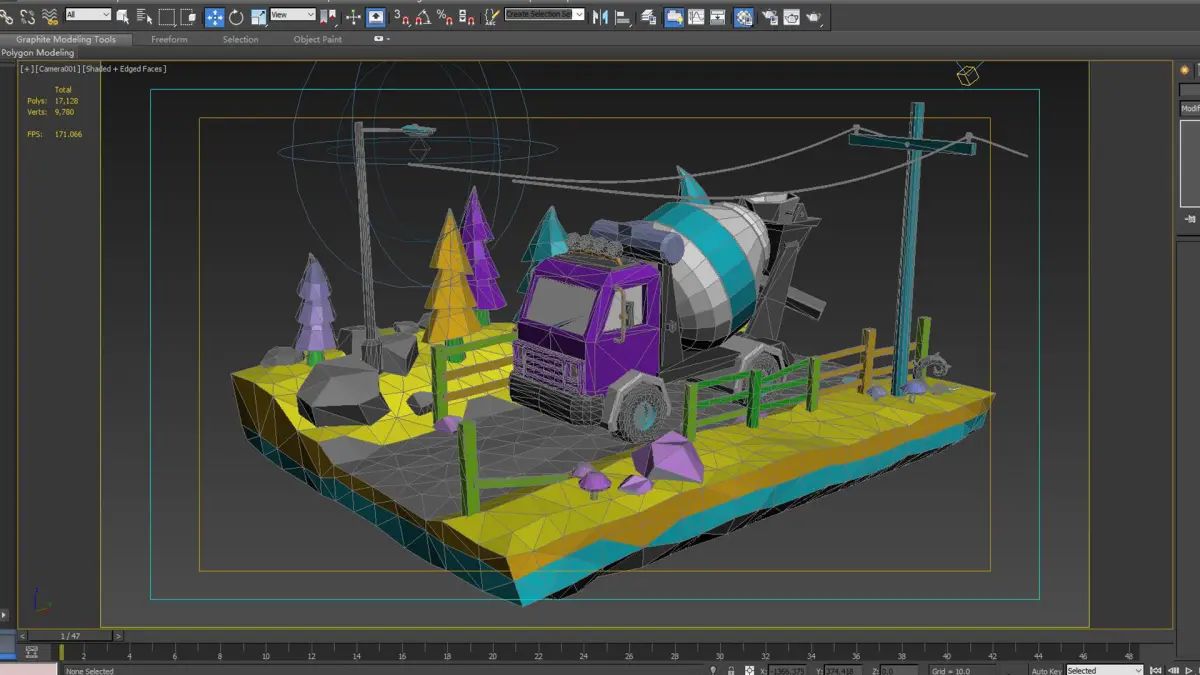
Task: Toggle the Selection Lock padlock icon
Action: [x=731, y=671]
